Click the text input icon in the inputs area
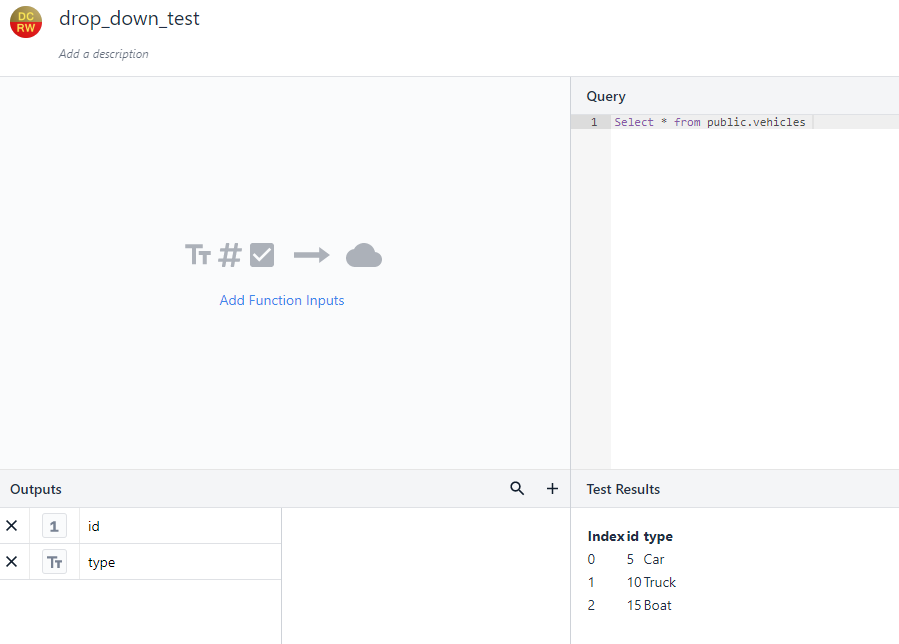 [x=198, y=256]
